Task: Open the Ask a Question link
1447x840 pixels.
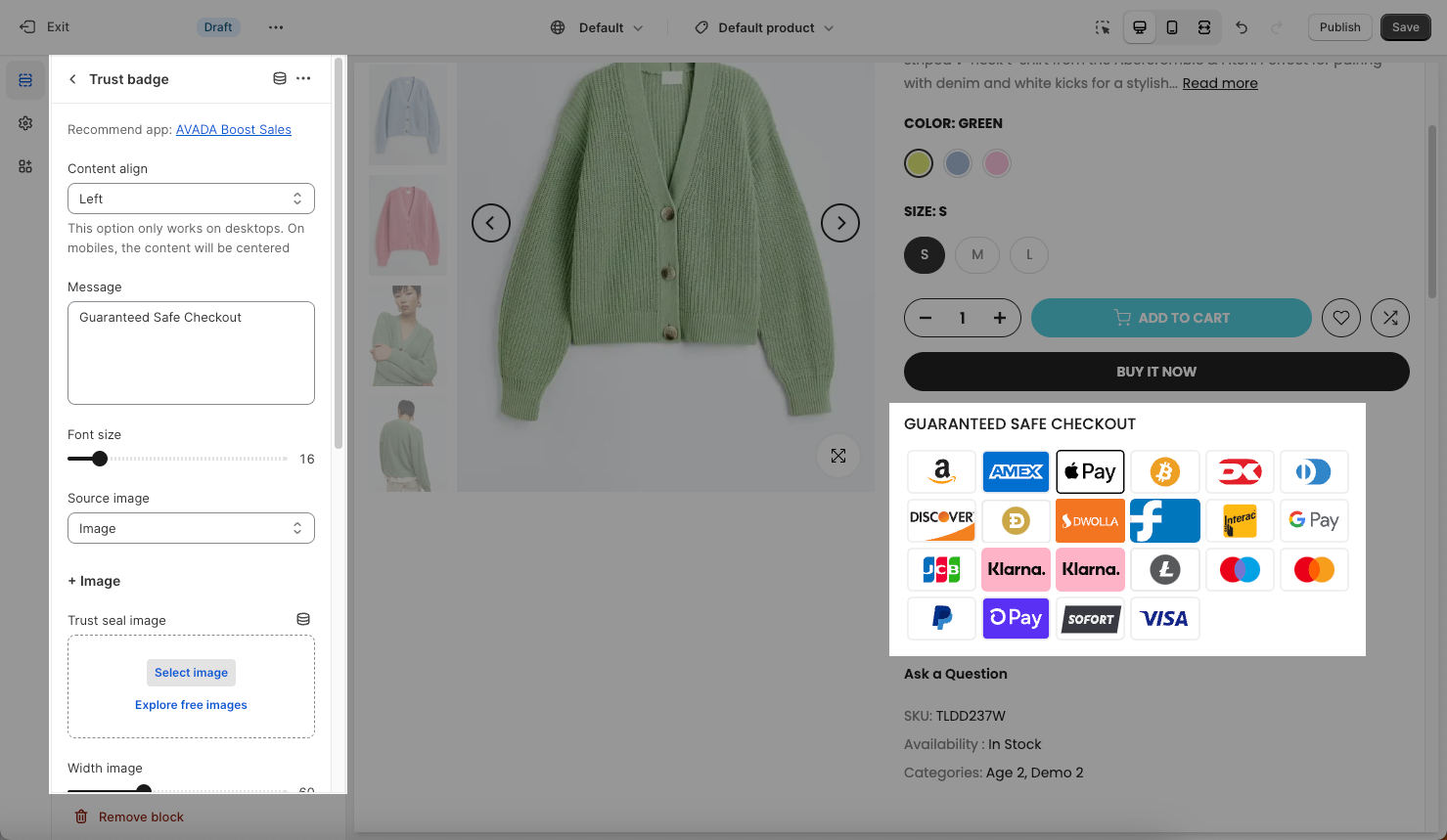Action: click(x=956, y=674)
